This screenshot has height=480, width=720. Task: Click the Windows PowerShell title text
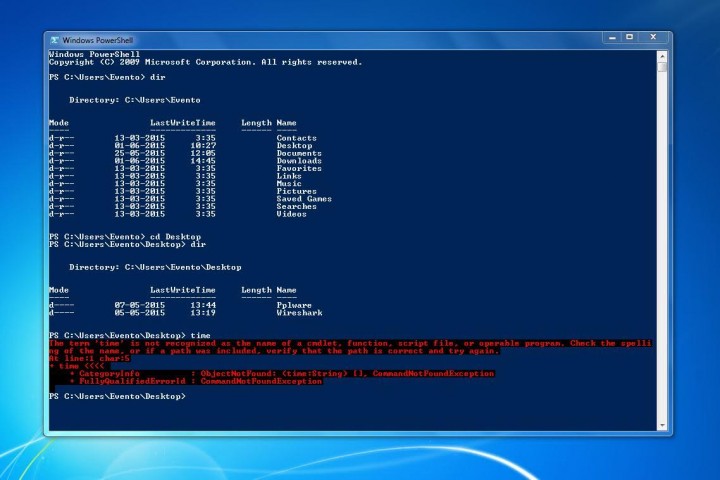(x=97, y=40)
